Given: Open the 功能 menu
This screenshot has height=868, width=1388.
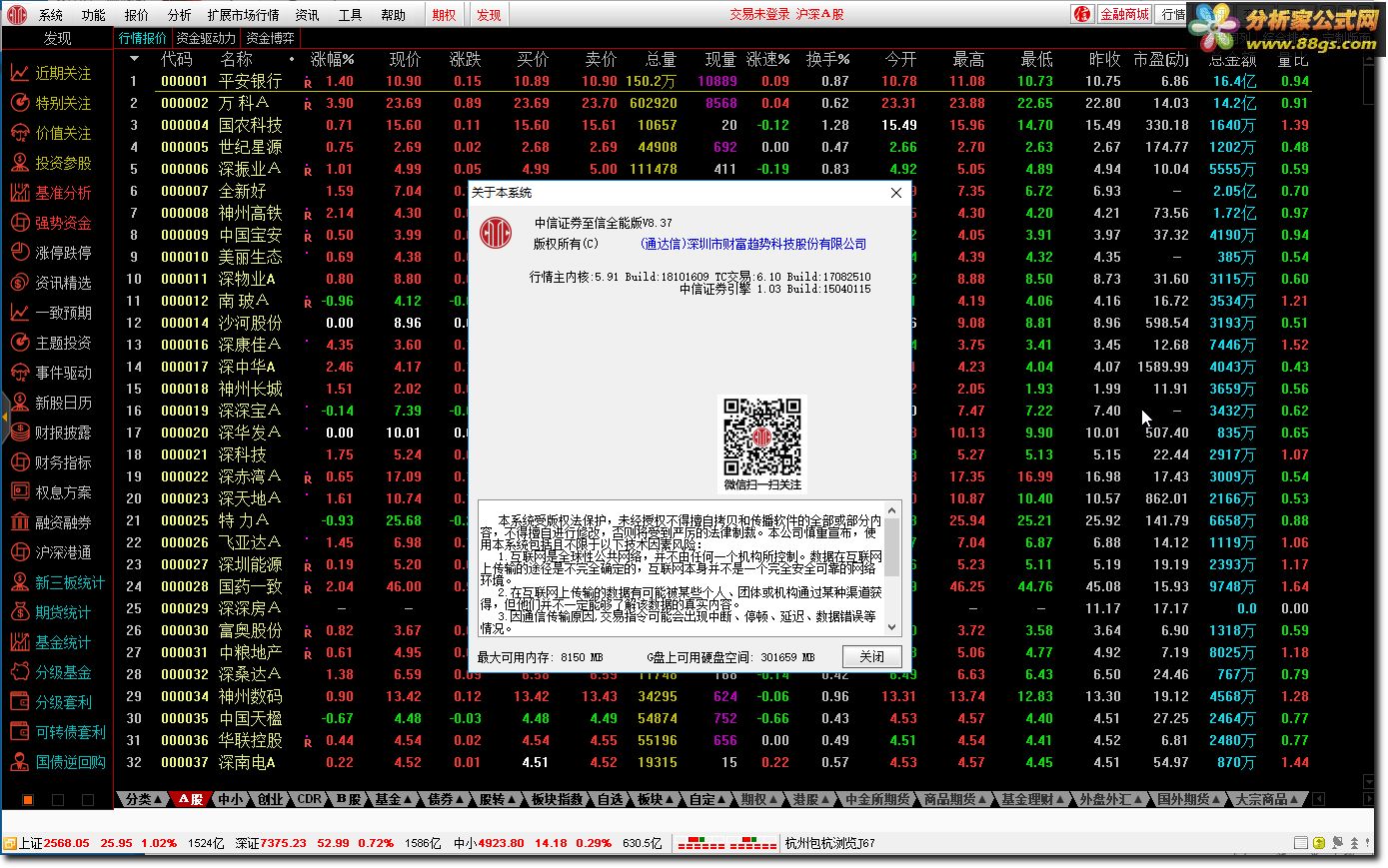Looking at the screenshot, I should tap(94, 15).
